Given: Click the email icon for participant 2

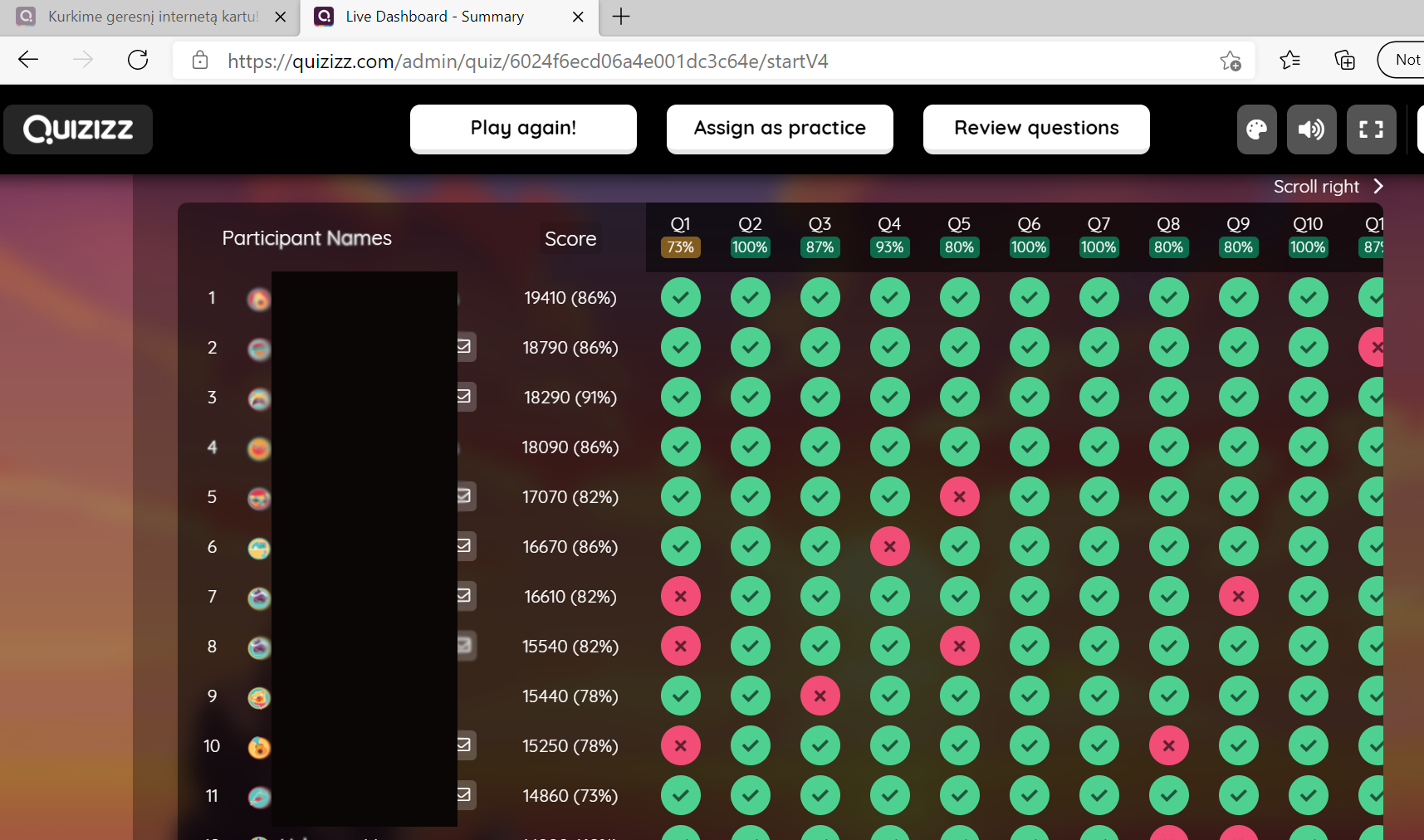Looking at the screenshot, I should (x=465, y=347).
